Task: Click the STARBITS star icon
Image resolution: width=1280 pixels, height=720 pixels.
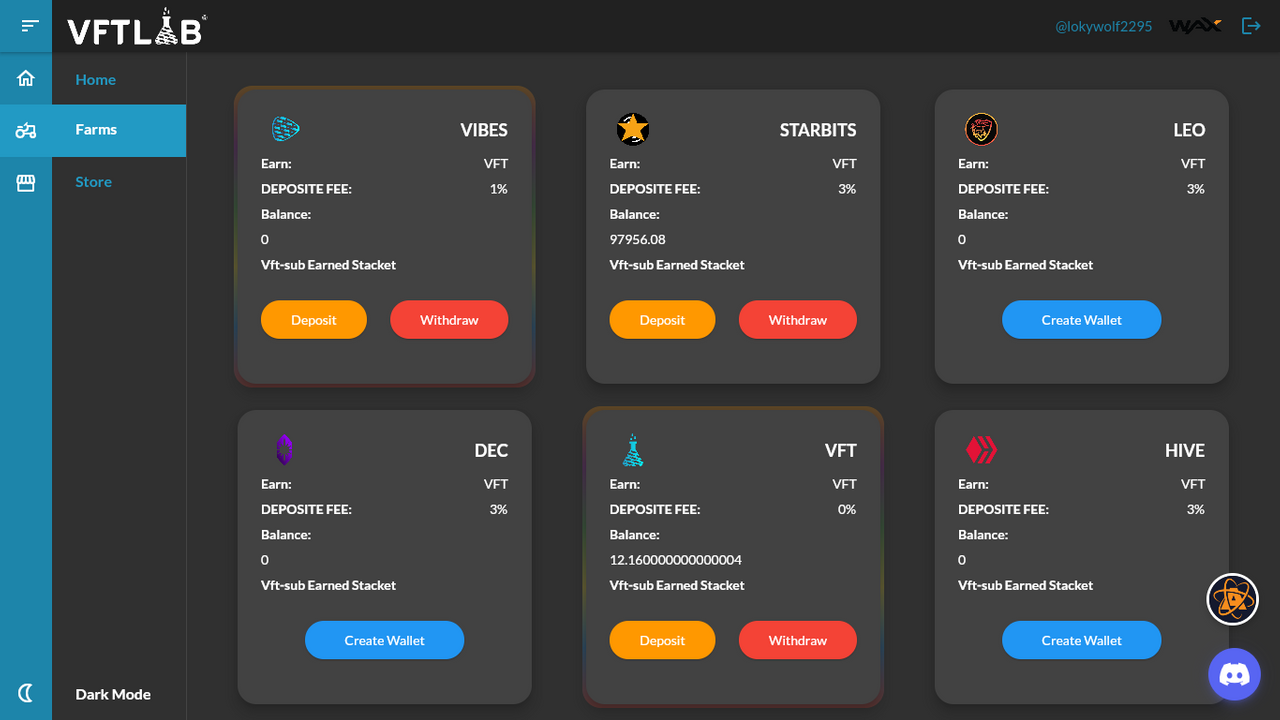Action: click(633, 129)
